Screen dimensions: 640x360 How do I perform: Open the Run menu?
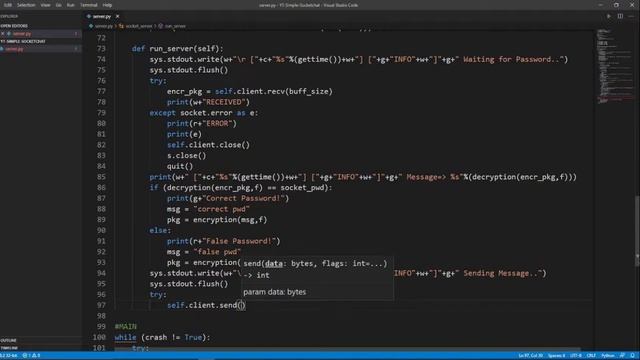coord(71,5)
